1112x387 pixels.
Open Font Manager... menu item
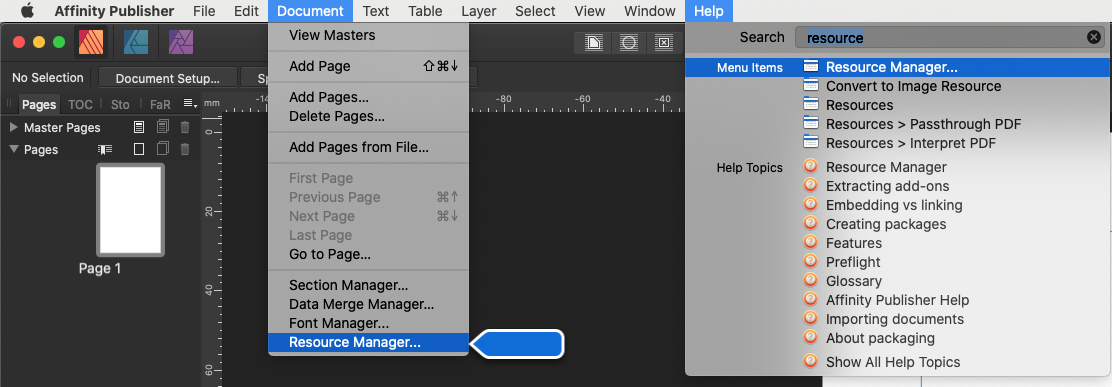click(369, 323)
